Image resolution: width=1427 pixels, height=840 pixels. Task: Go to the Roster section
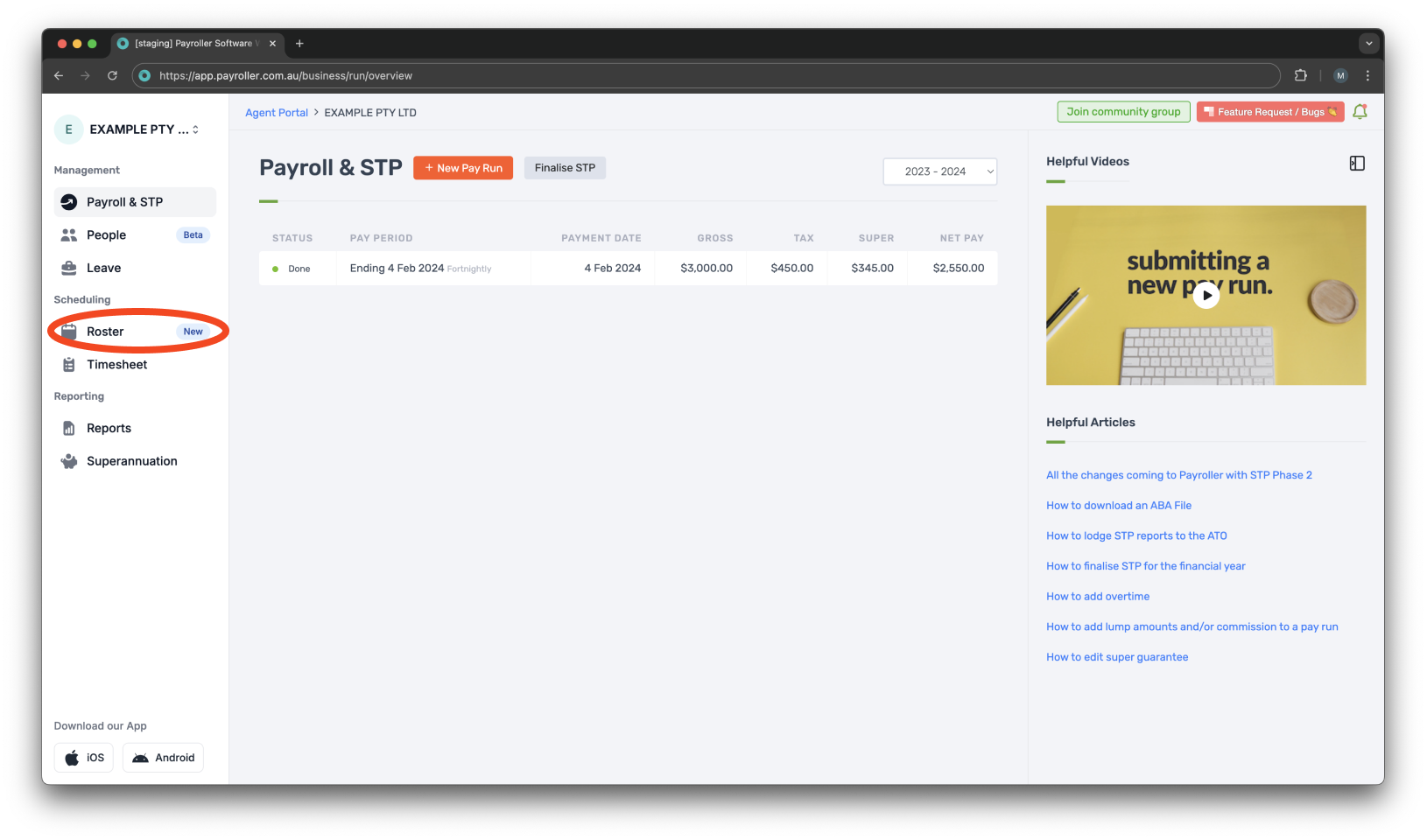pyautogui.click(x=135, y=332)
